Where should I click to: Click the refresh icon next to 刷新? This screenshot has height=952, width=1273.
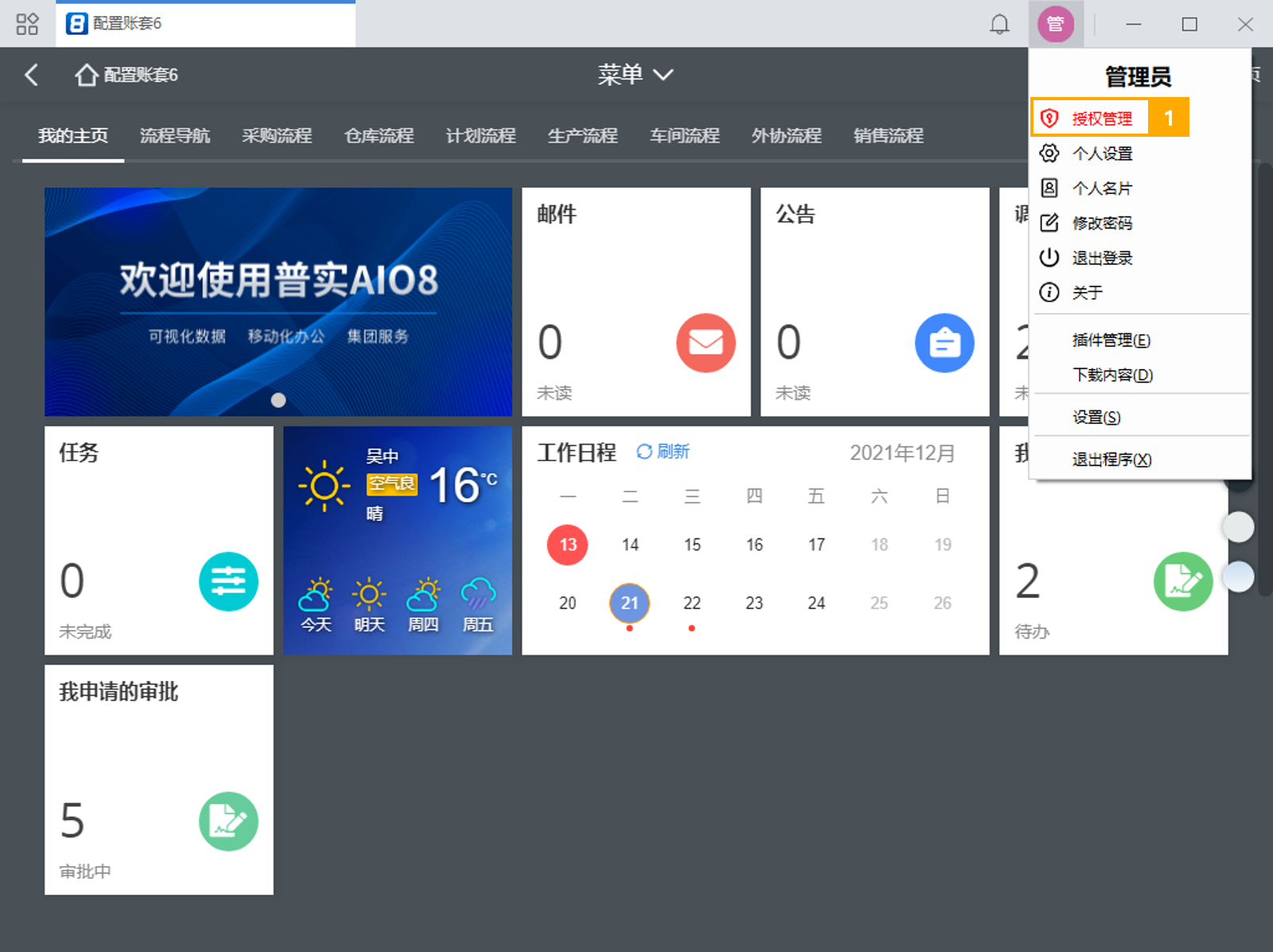click(644, 452)
